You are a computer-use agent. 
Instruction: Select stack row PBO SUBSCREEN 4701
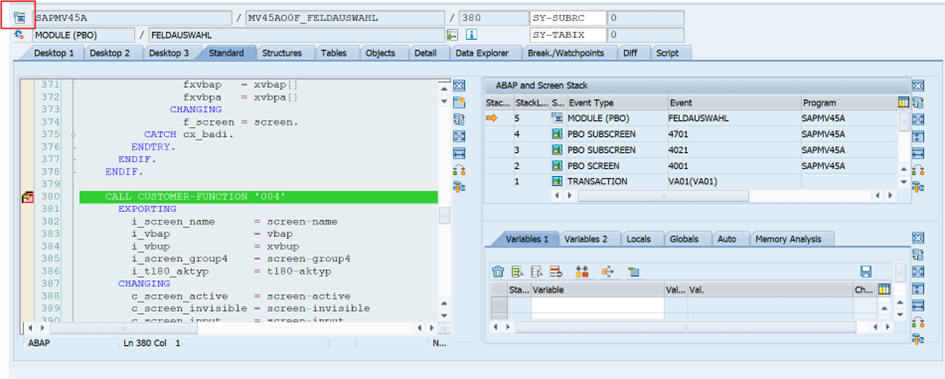tap(691, 134)
